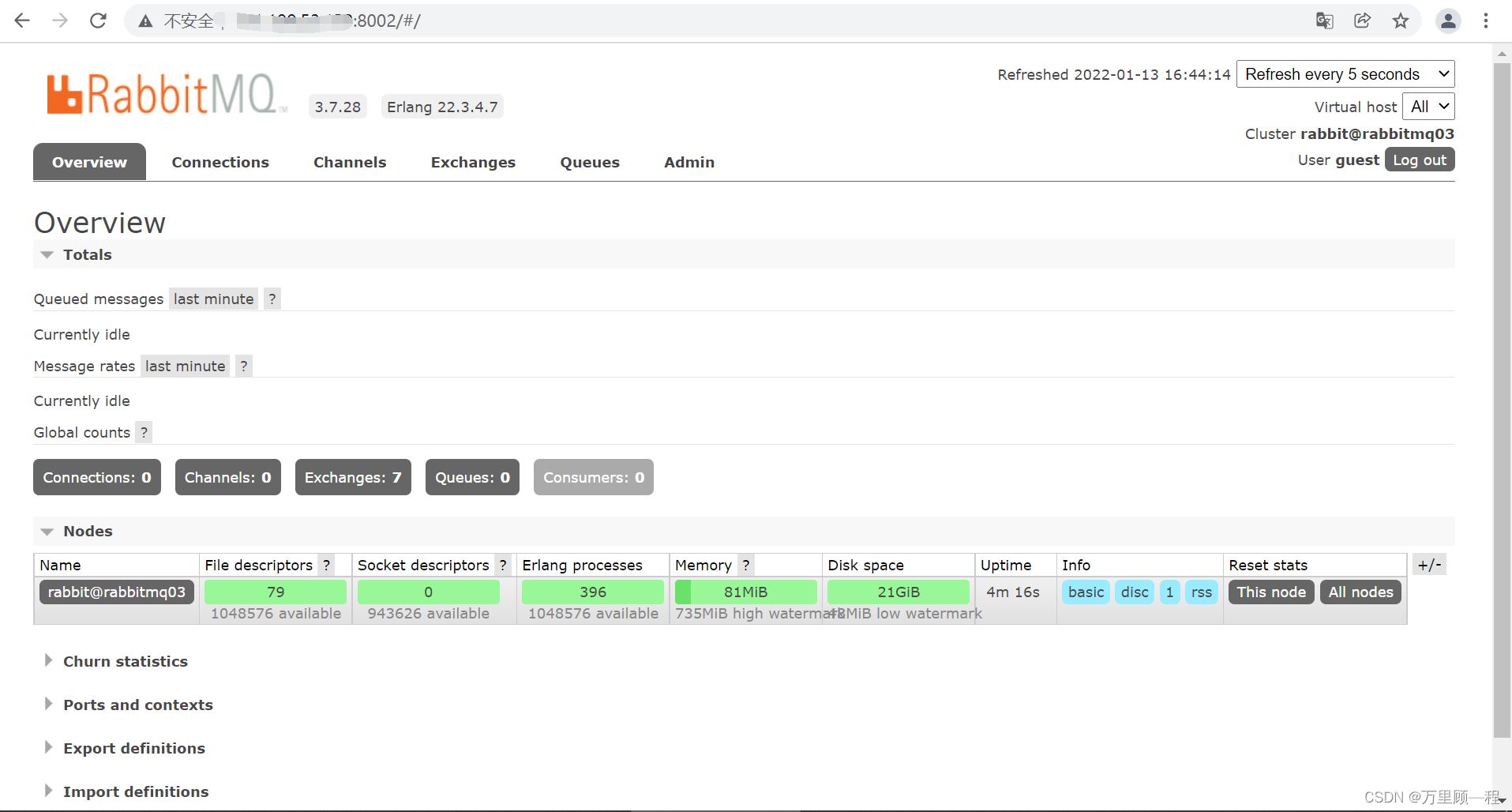Switch to the Queues tab

[x=590, y=162]
